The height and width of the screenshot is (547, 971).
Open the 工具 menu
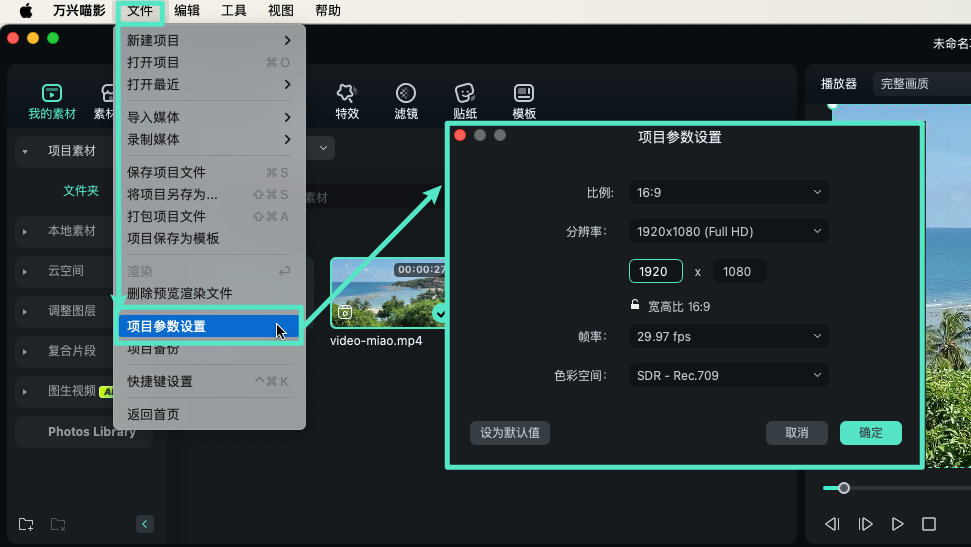[x=233, y=11]
